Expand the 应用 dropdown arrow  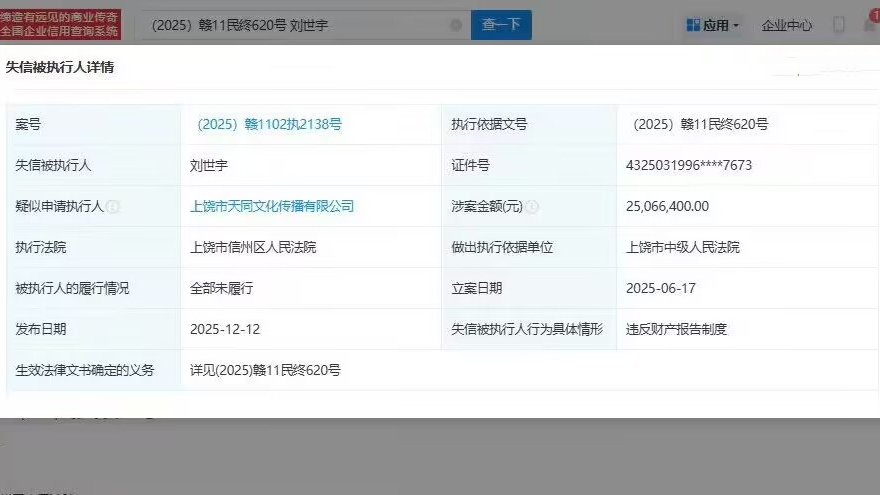[x=737, y=26]
